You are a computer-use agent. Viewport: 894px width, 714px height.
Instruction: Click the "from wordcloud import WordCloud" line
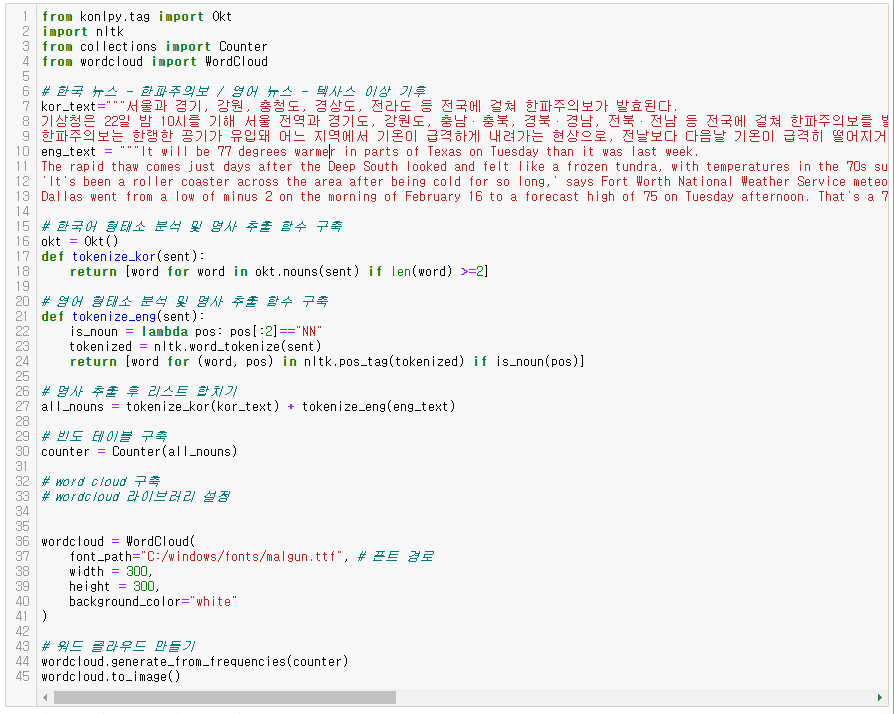point(155,61)
